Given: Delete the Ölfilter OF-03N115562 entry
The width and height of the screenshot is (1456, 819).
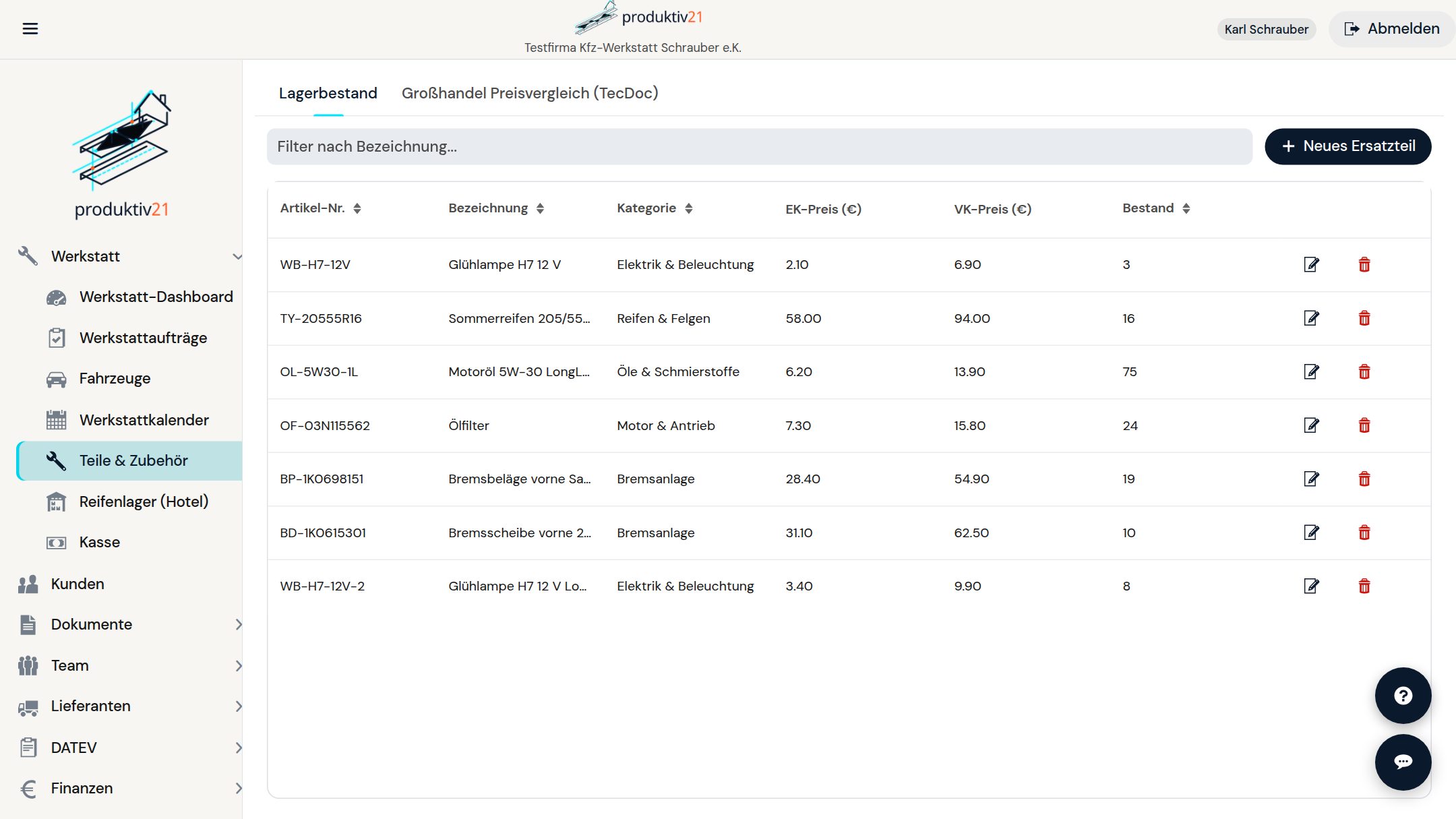Looking at the screenshot, I should [x=1364, y=425].
